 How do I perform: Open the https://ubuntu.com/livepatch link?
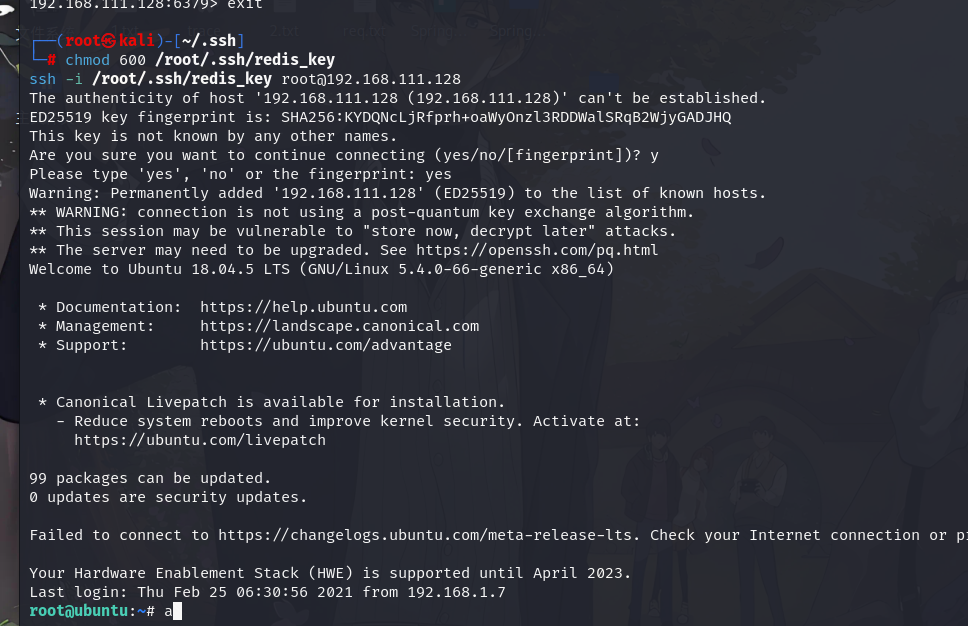200,440
